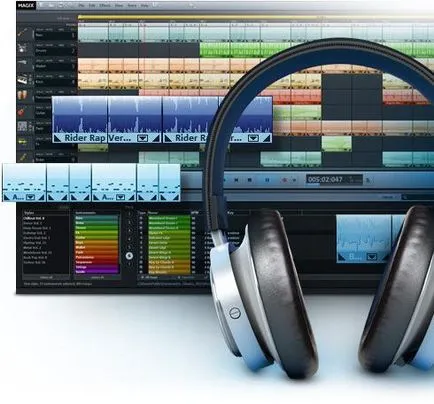Viewport: 434px width, 404px height.
Task: Click the Select all button under Styles
Action: pos(46,277)
